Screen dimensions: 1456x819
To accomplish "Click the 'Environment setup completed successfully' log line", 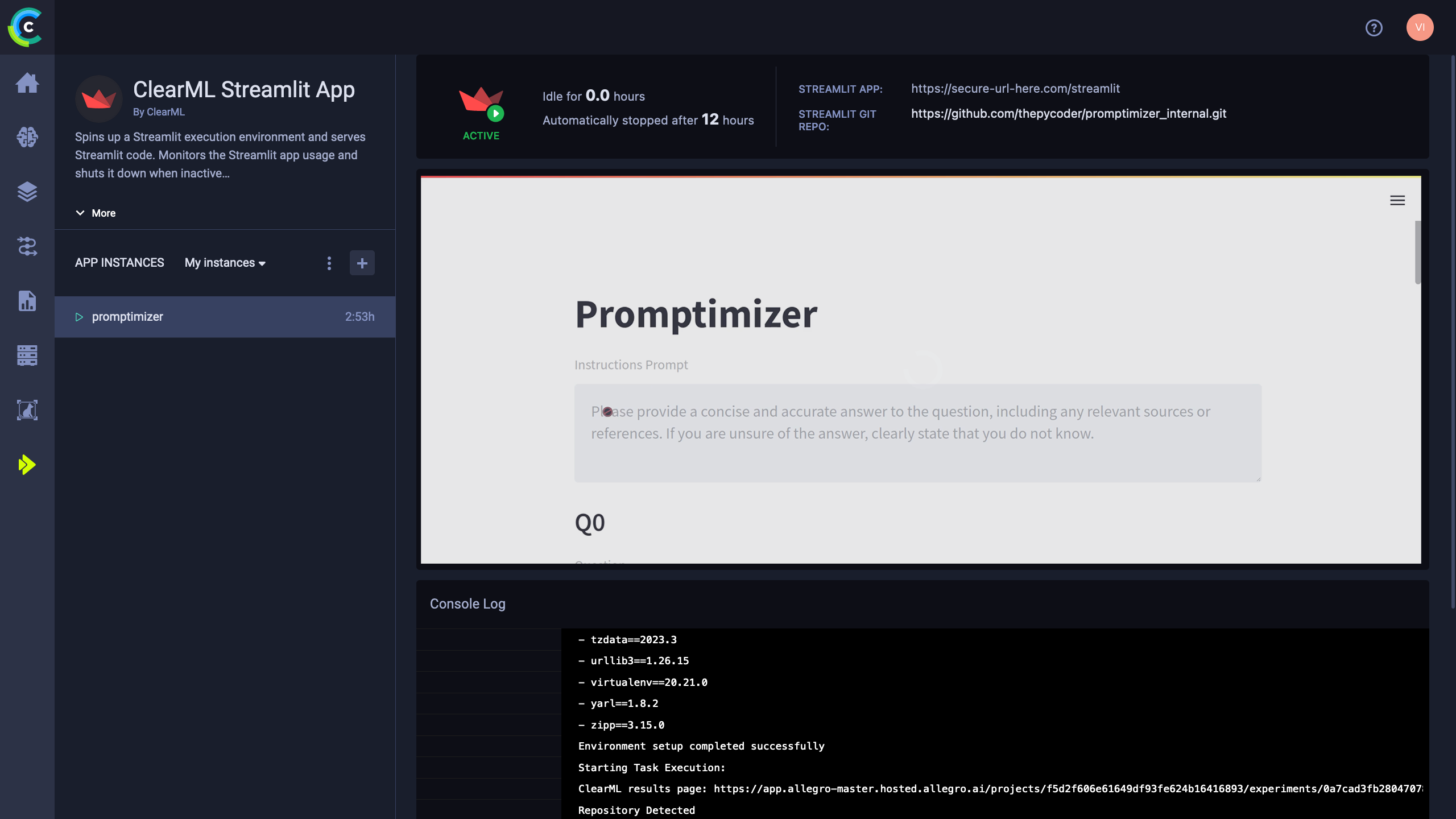I will click(701, 746).
